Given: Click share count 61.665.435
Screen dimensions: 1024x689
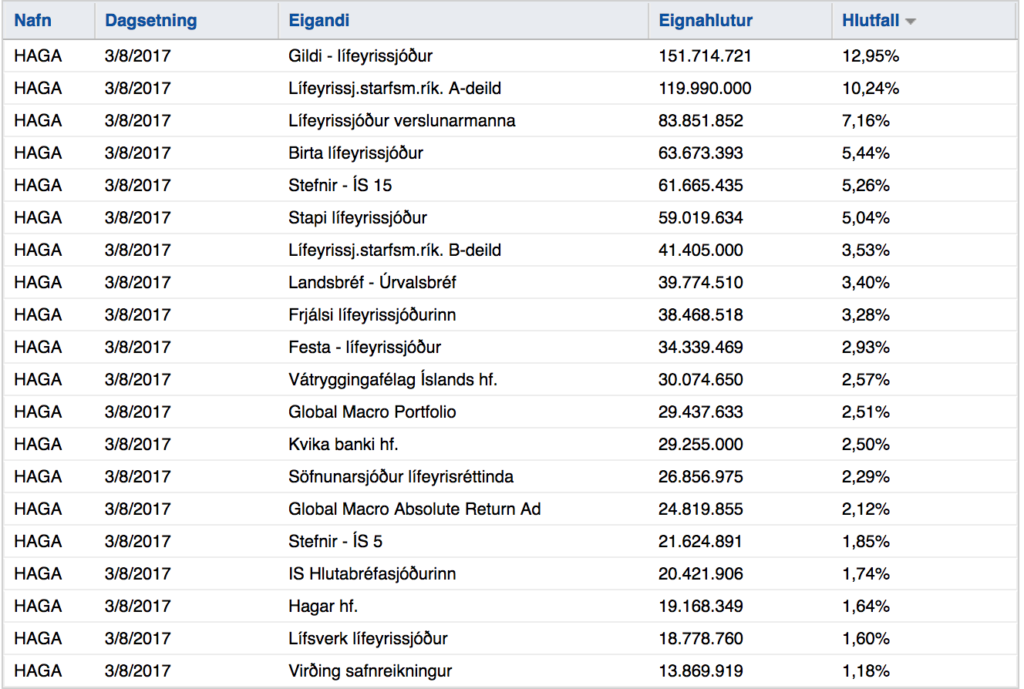Looking at the screenshot, I should click(x=700, y=185).
